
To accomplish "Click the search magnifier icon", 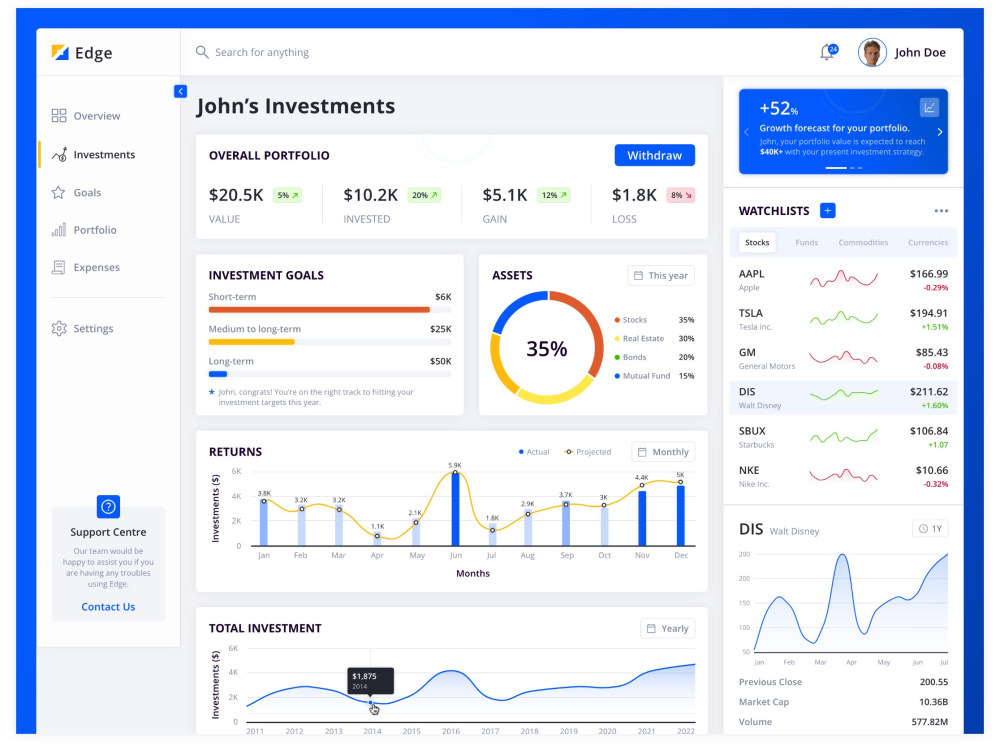I will click(x=201, y=51).
